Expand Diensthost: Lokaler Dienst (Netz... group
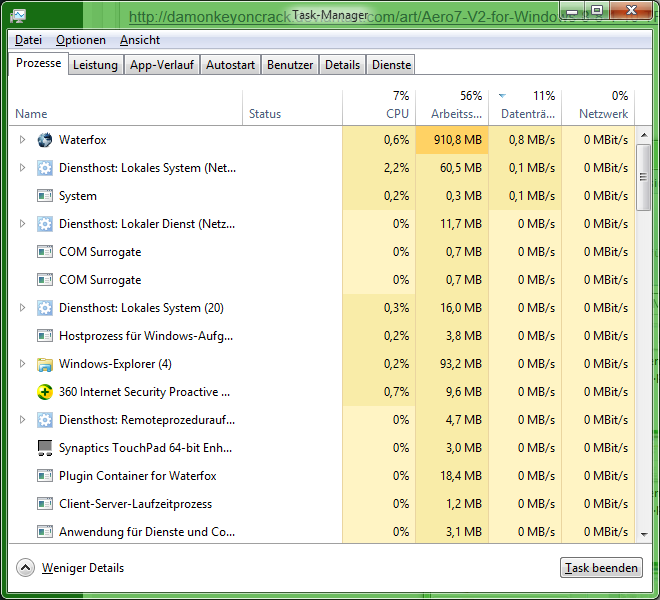This screenshot has height=600, width=660. click(22, 224)
